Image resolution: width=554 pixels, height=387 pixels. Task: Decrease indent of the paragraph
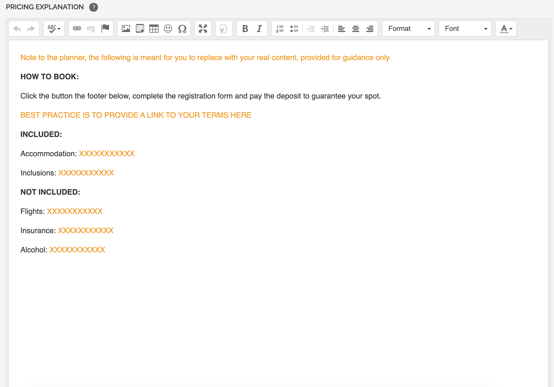click(x=311, y=29)
